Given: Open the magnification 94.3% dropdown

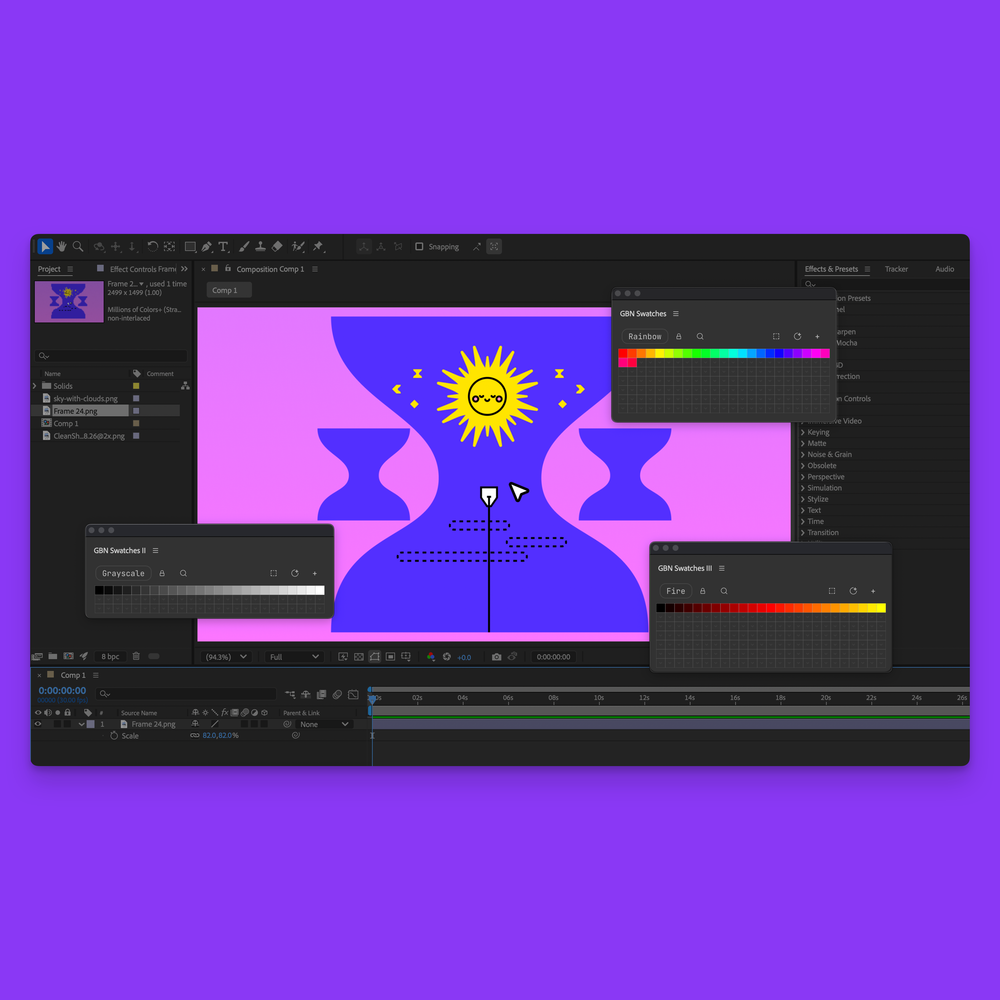Looking at the screenshot, I should click(225, 657).
